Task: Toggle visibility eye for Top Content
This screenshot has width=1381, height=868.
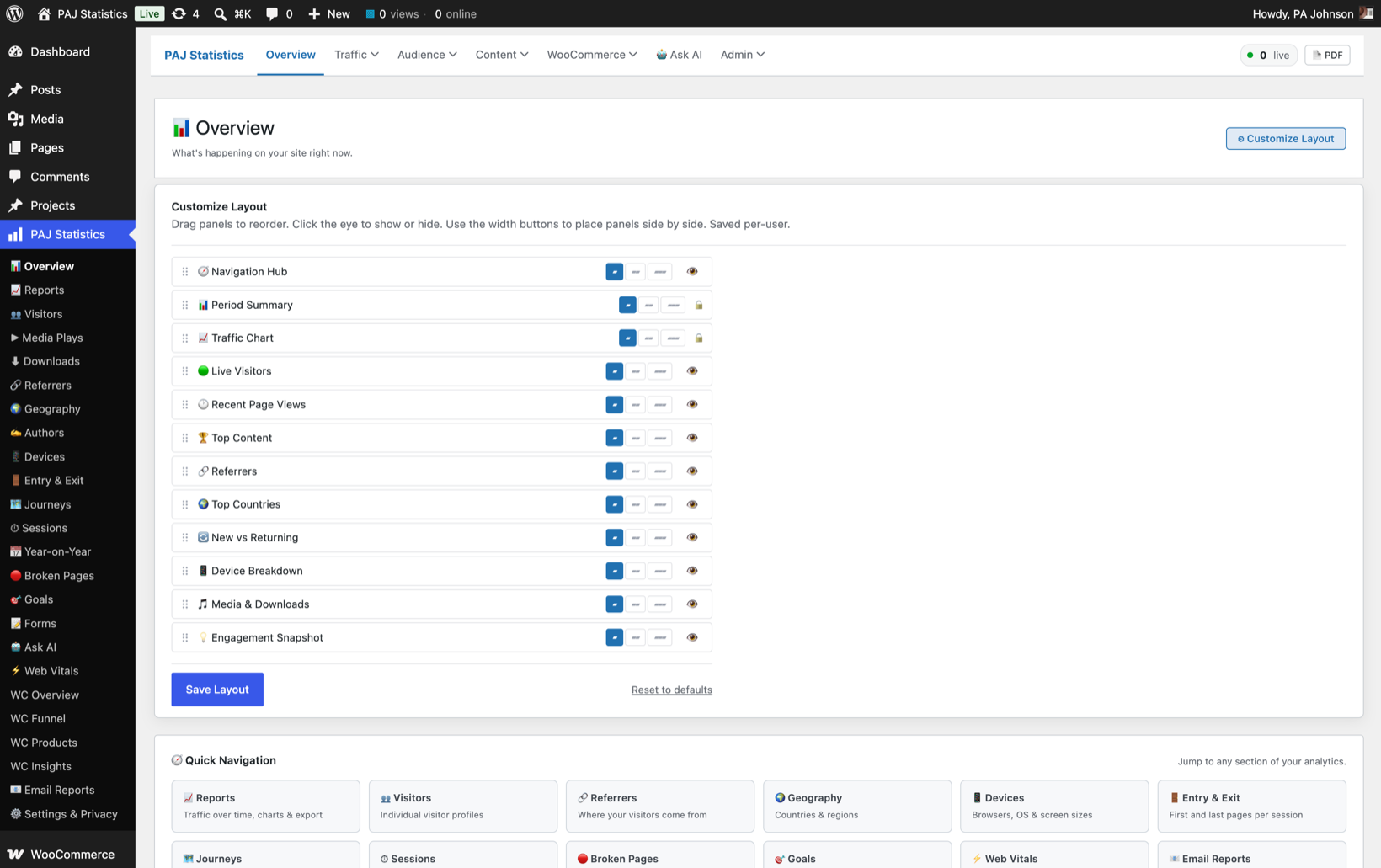Action: click(x=692, y=438)
